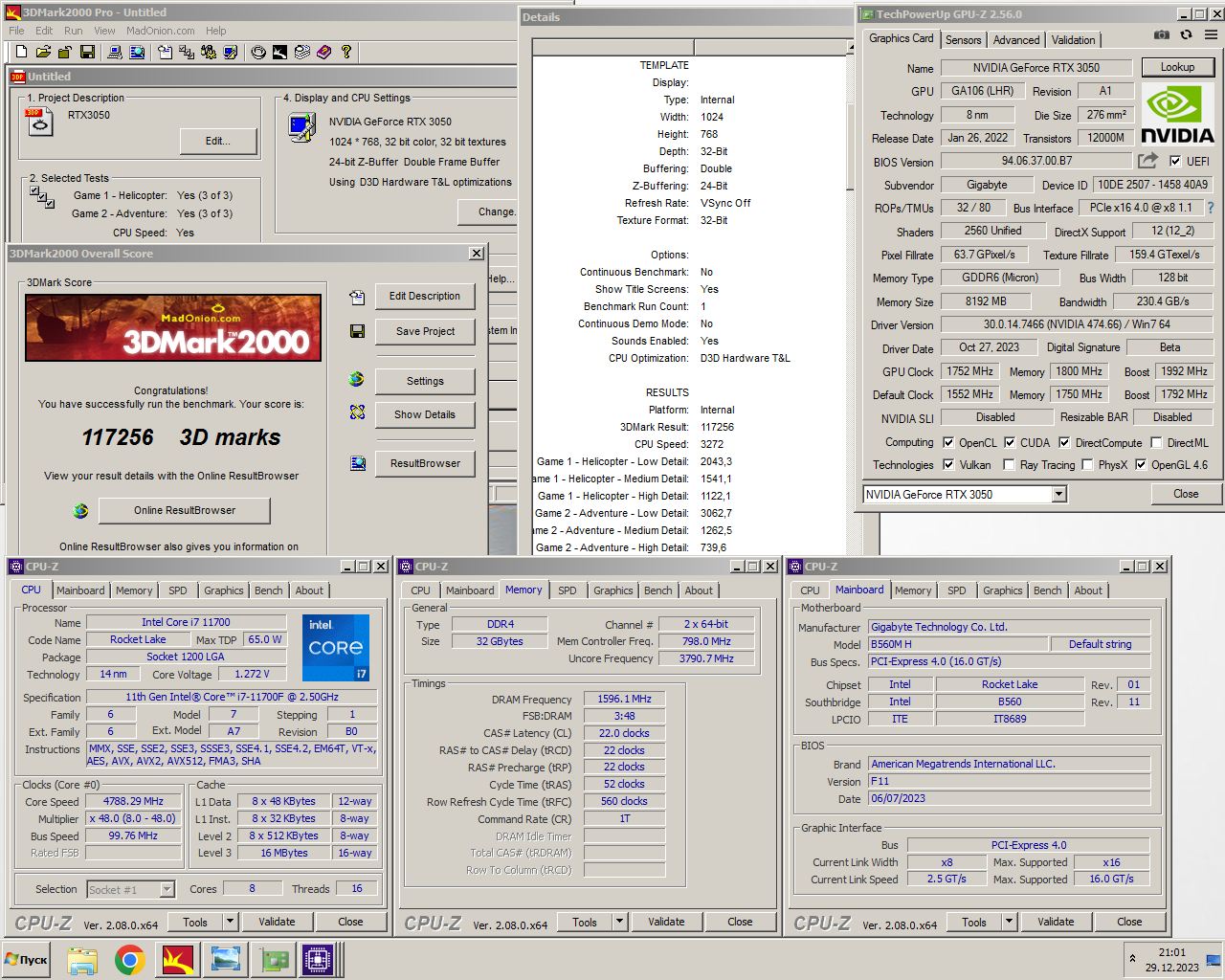The width and height of the screenshot is (1225, 980).
Task: Click the Online ResultBrowser button
Action: [x=185, y=510]
